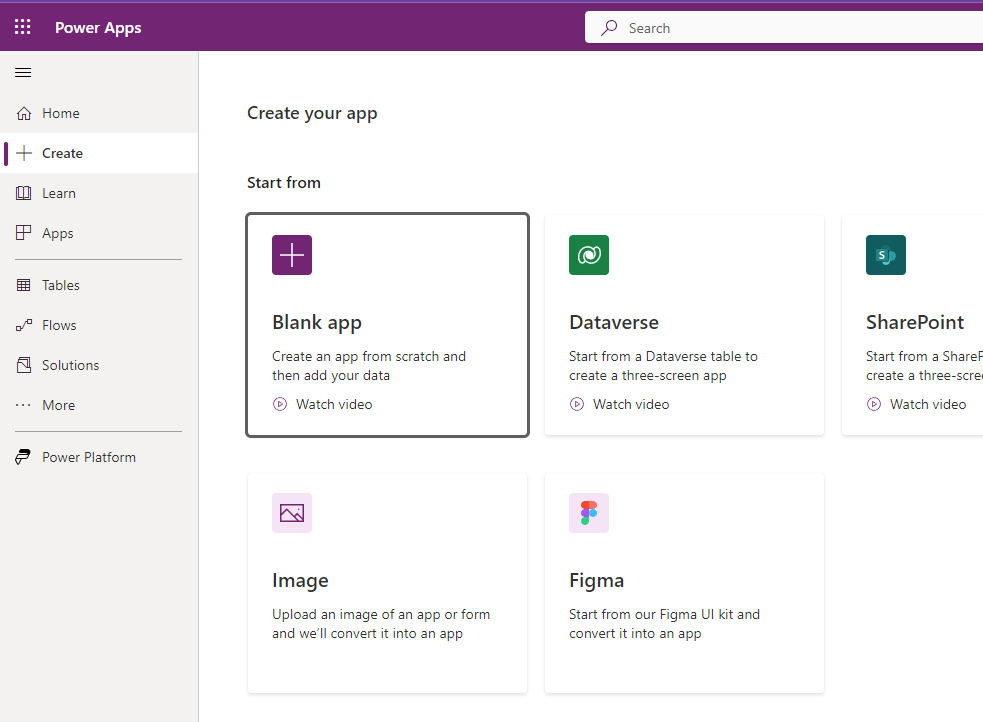The width and height of the screenshot is (983, 722).
Task: Click the Image picture icon
Action: 292,513
